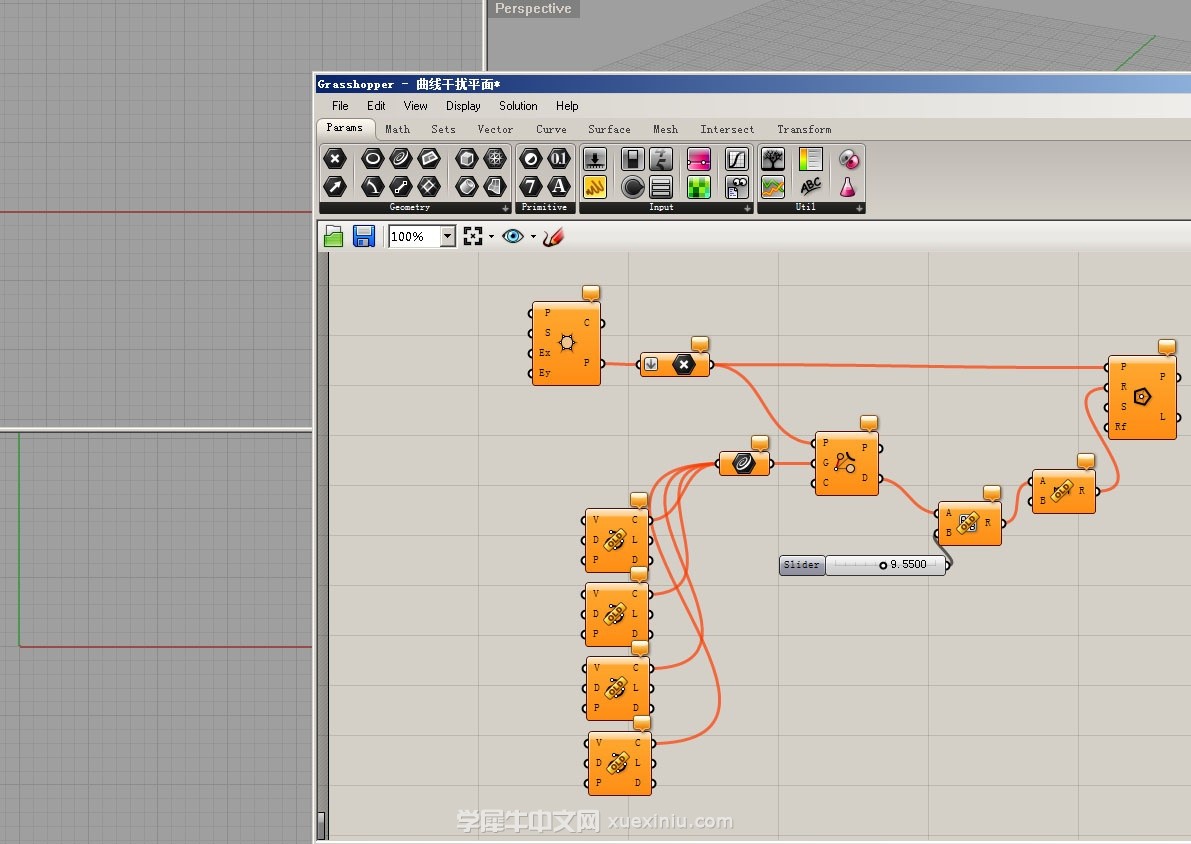Select the Curve parameter concentric-ellipse icon
The height and width of the screenshot is (844, 1191).
401,159
